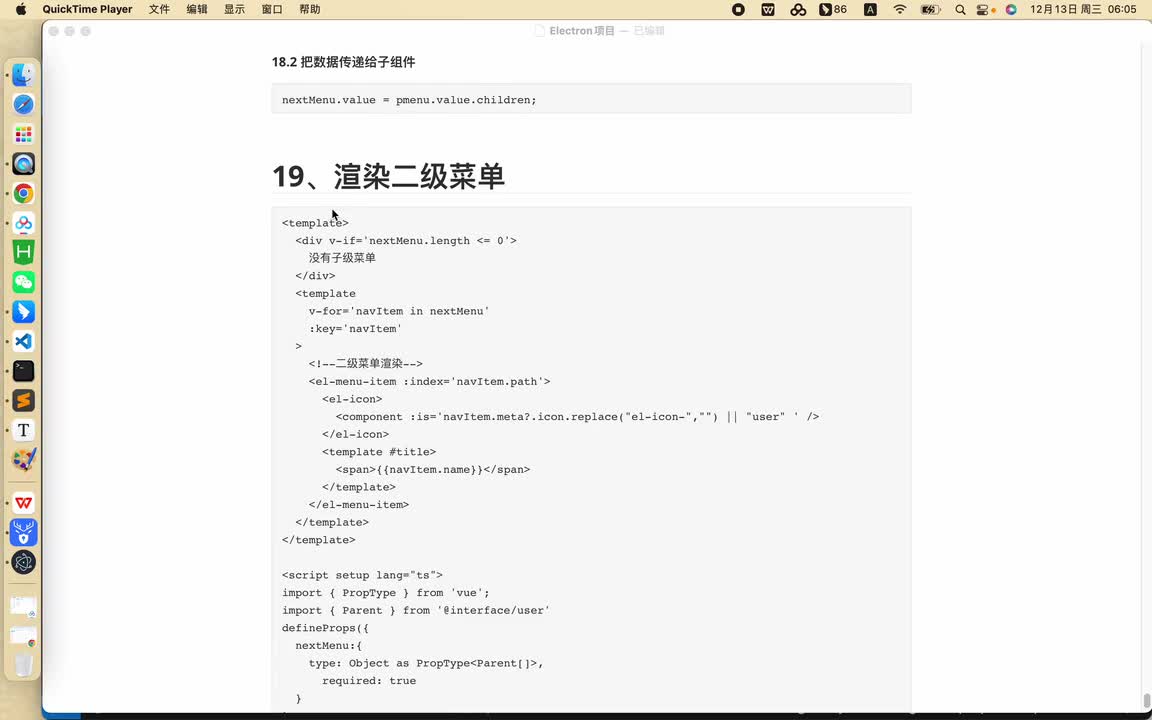Click the bird icon showing 86 in menu bar

pos(833,10)
